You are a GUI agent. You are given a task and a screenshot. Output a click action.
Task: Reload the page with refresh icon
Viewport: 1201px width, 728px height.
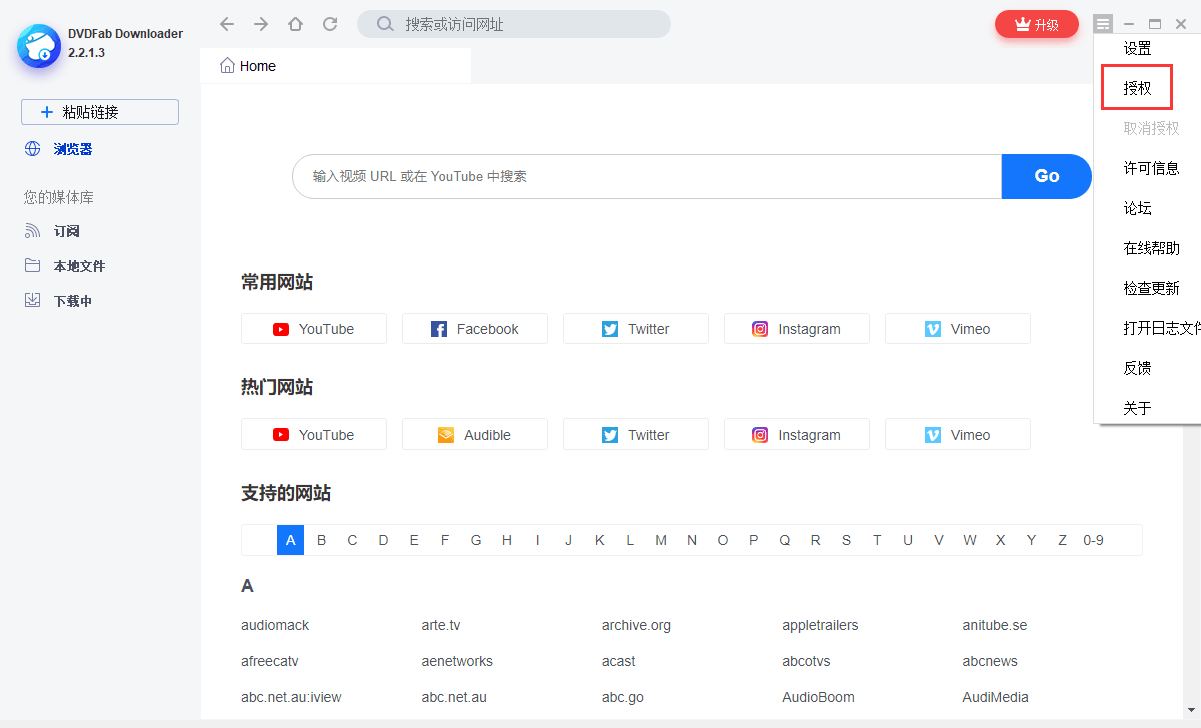tap(330, 24)
